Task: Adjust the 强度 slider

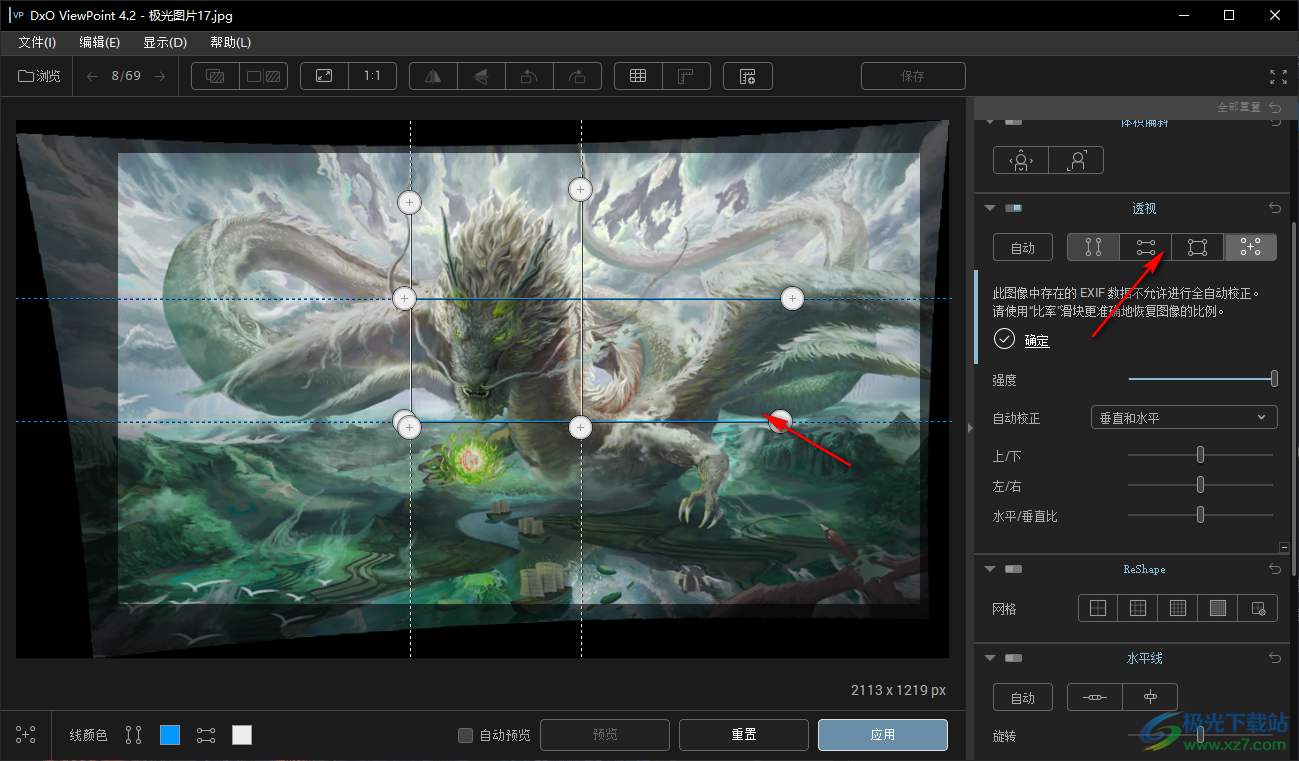Action: pos(1201,379)
